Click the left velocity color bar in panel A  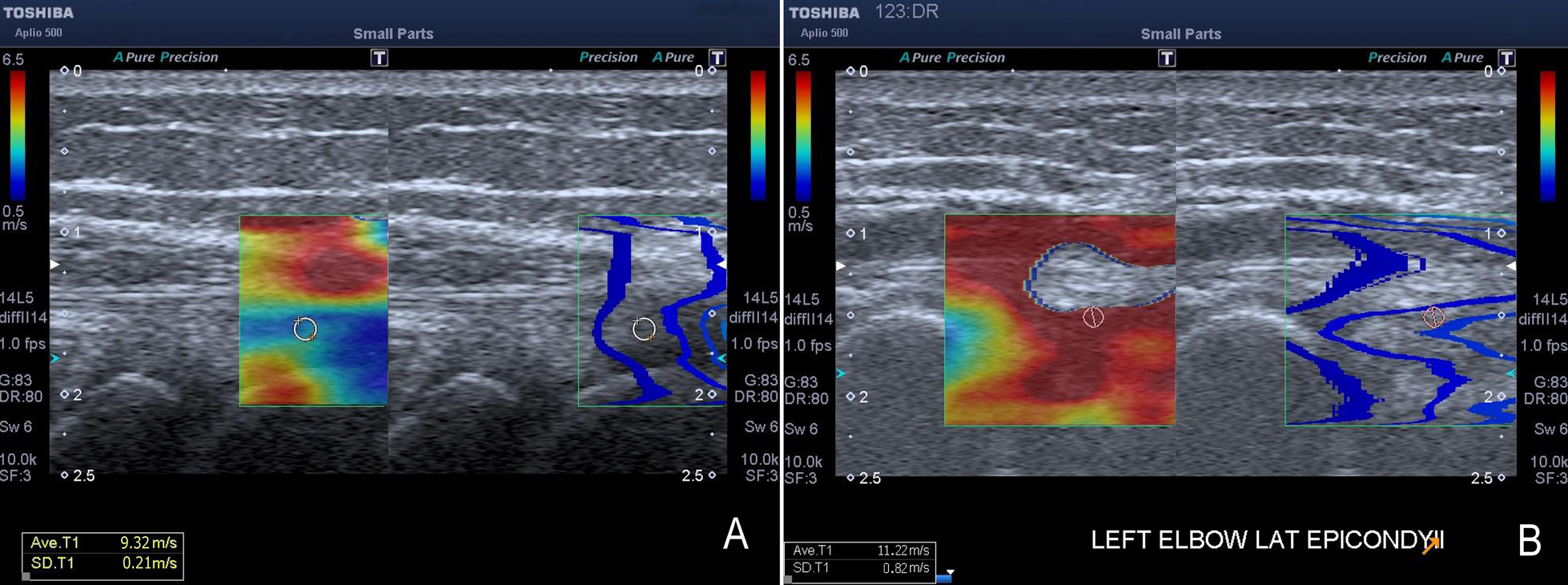coord(17,135)
